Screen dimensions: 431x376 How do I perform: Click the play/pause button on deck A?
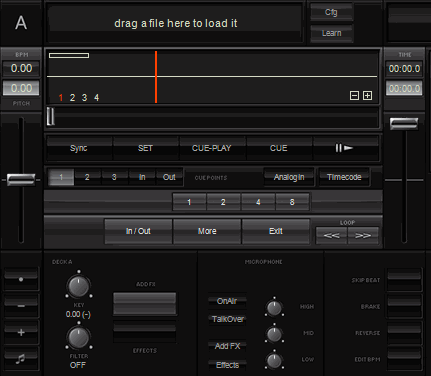click(x=345, y=148)
